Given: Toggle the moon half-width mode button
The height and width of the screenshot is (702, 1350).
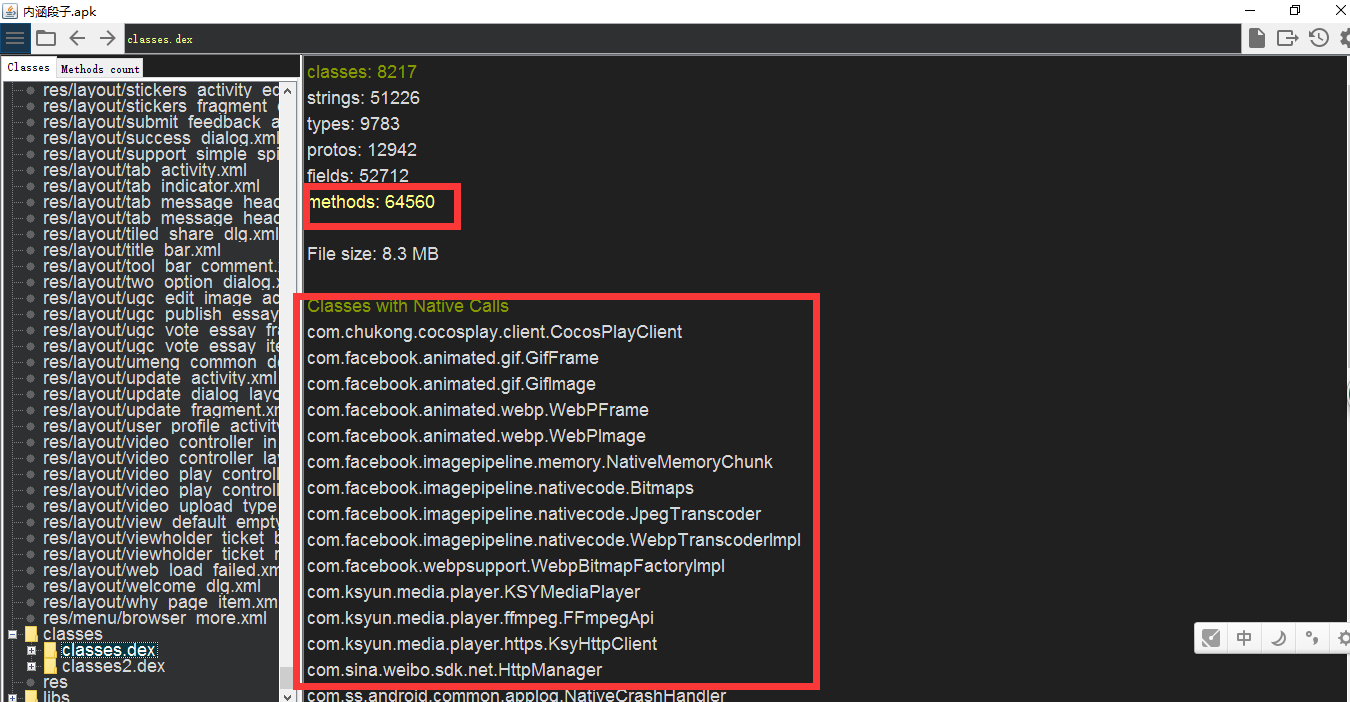Looking at the screenshot, I should [x=1278, y=638].
